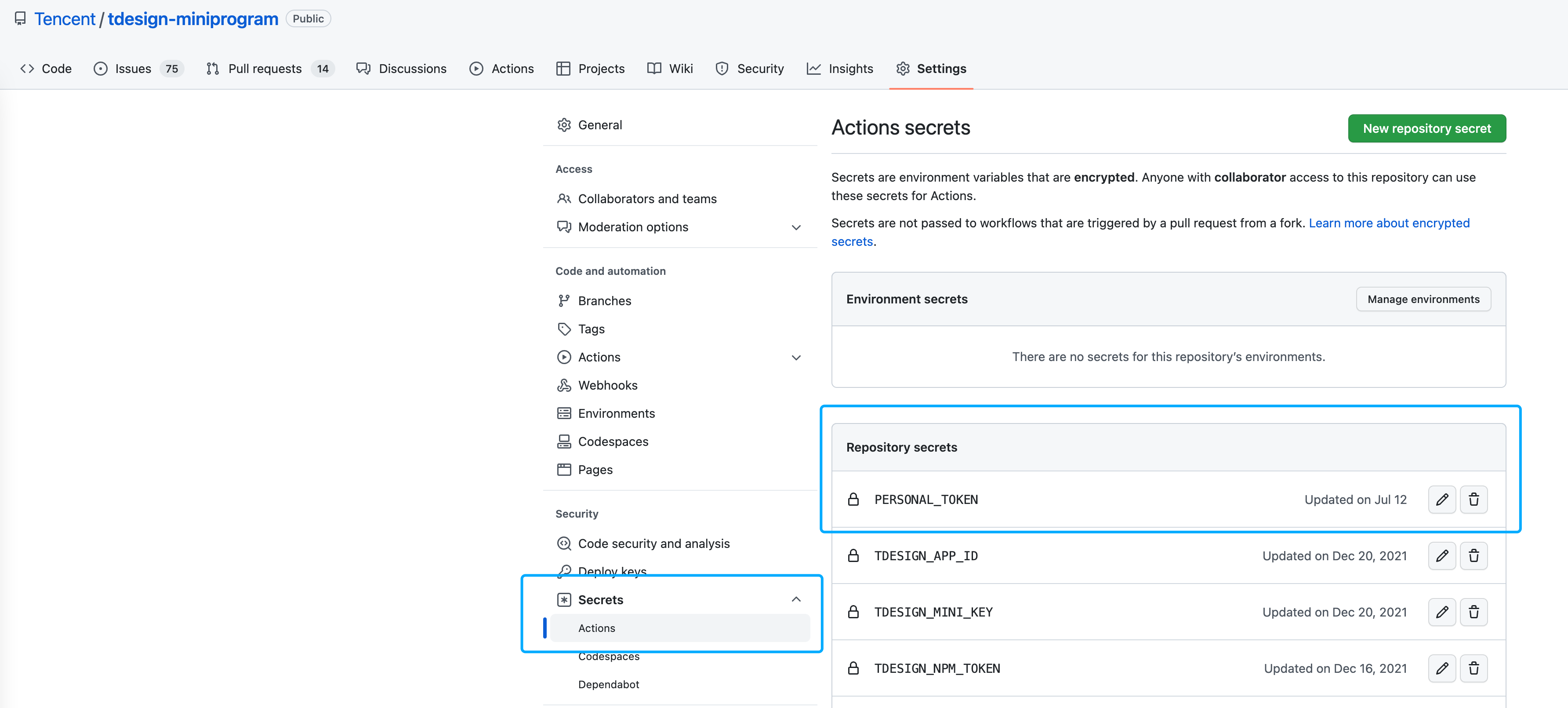Viewport: 1568px width, 708px height.
Task: Open the tdesign-miniprogram repository link
Action: point(193,19)
